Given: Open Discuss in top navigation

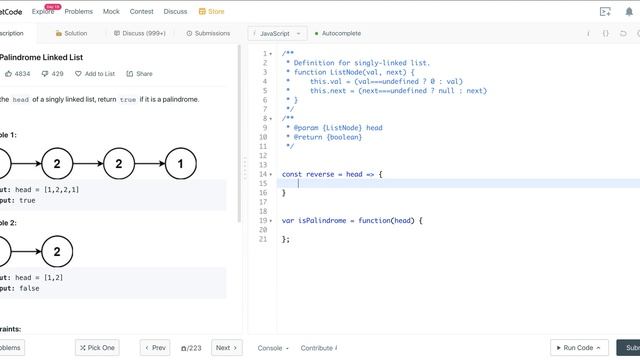Looking at the screenshot, I should coord(175,11).
